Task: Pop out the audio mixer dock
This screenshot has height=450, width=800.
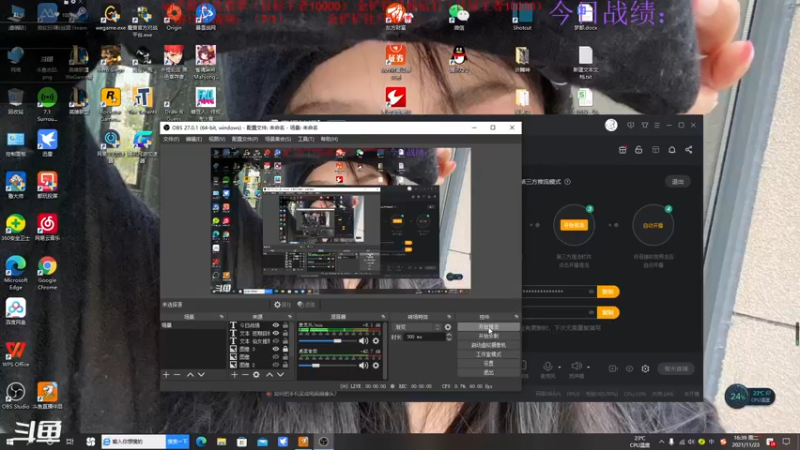Action: 383,317
